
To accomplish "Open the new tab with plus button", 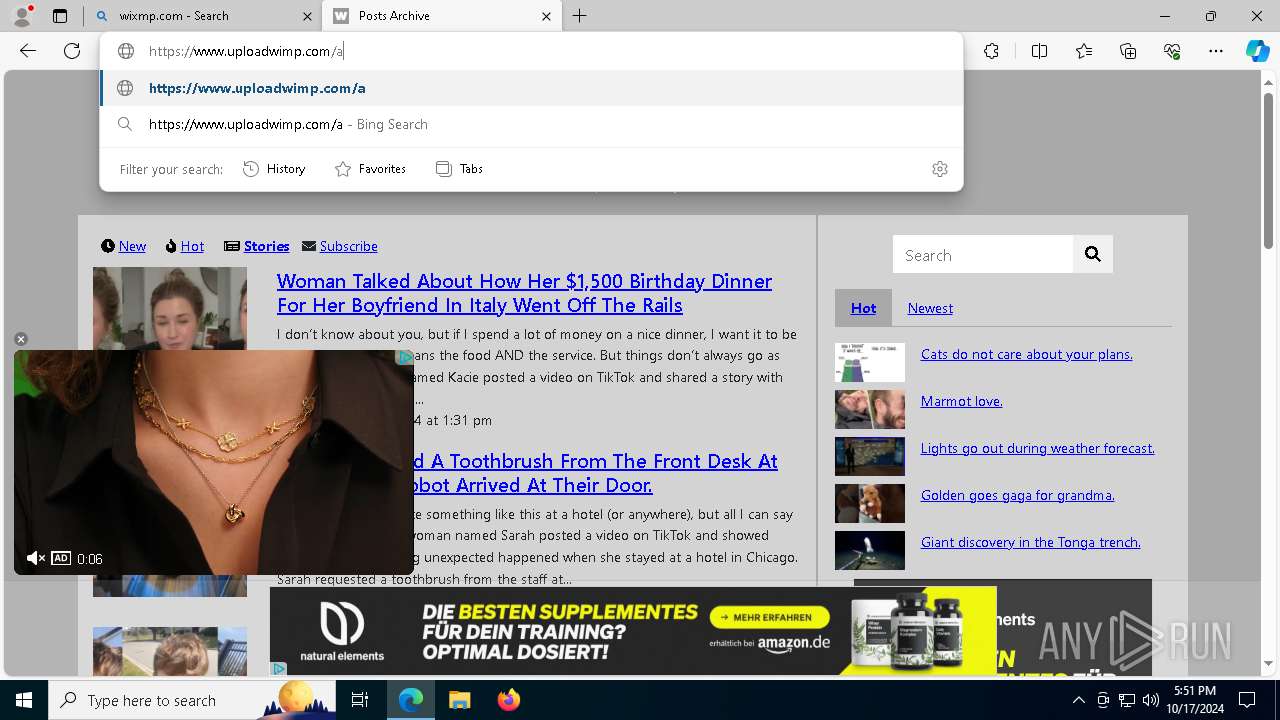I will coord(580,16).
